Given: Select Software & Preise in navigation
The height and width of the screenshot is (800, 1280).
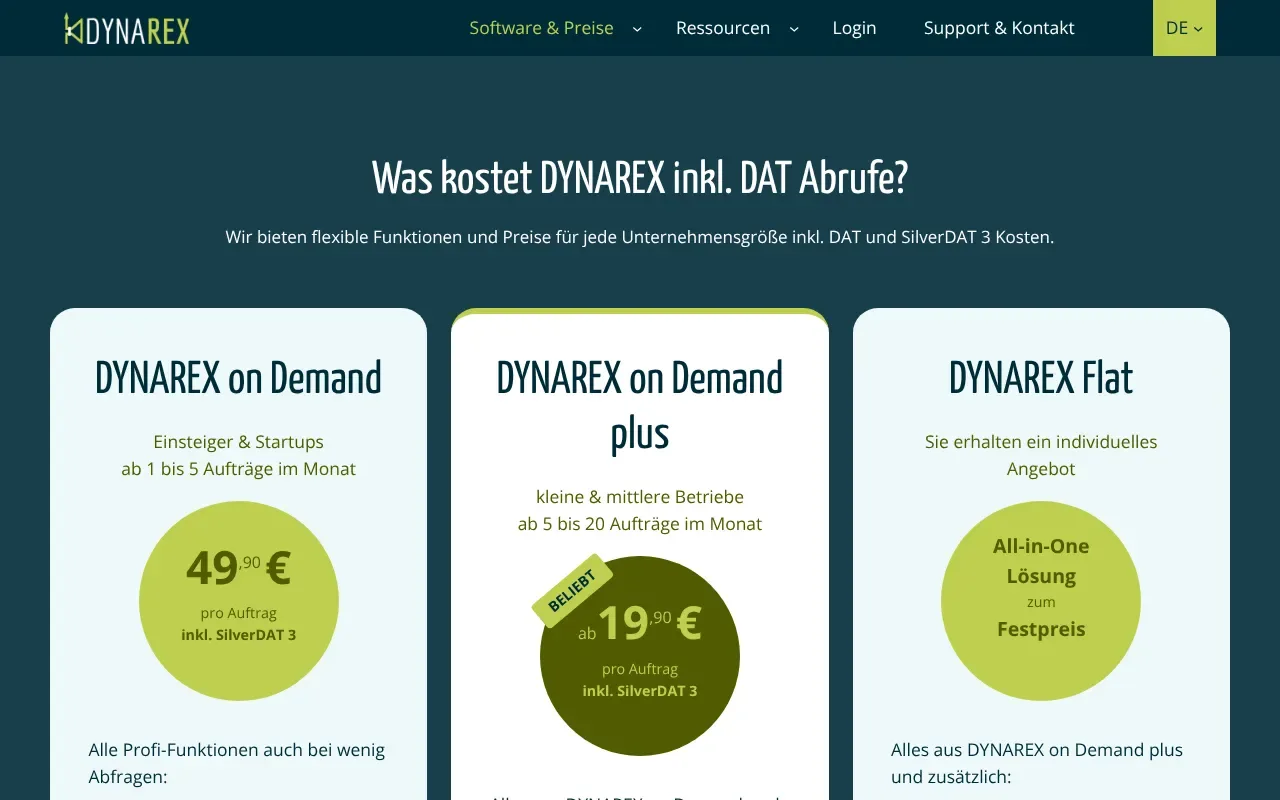Looking at the screenshot, I should (541, 28).
